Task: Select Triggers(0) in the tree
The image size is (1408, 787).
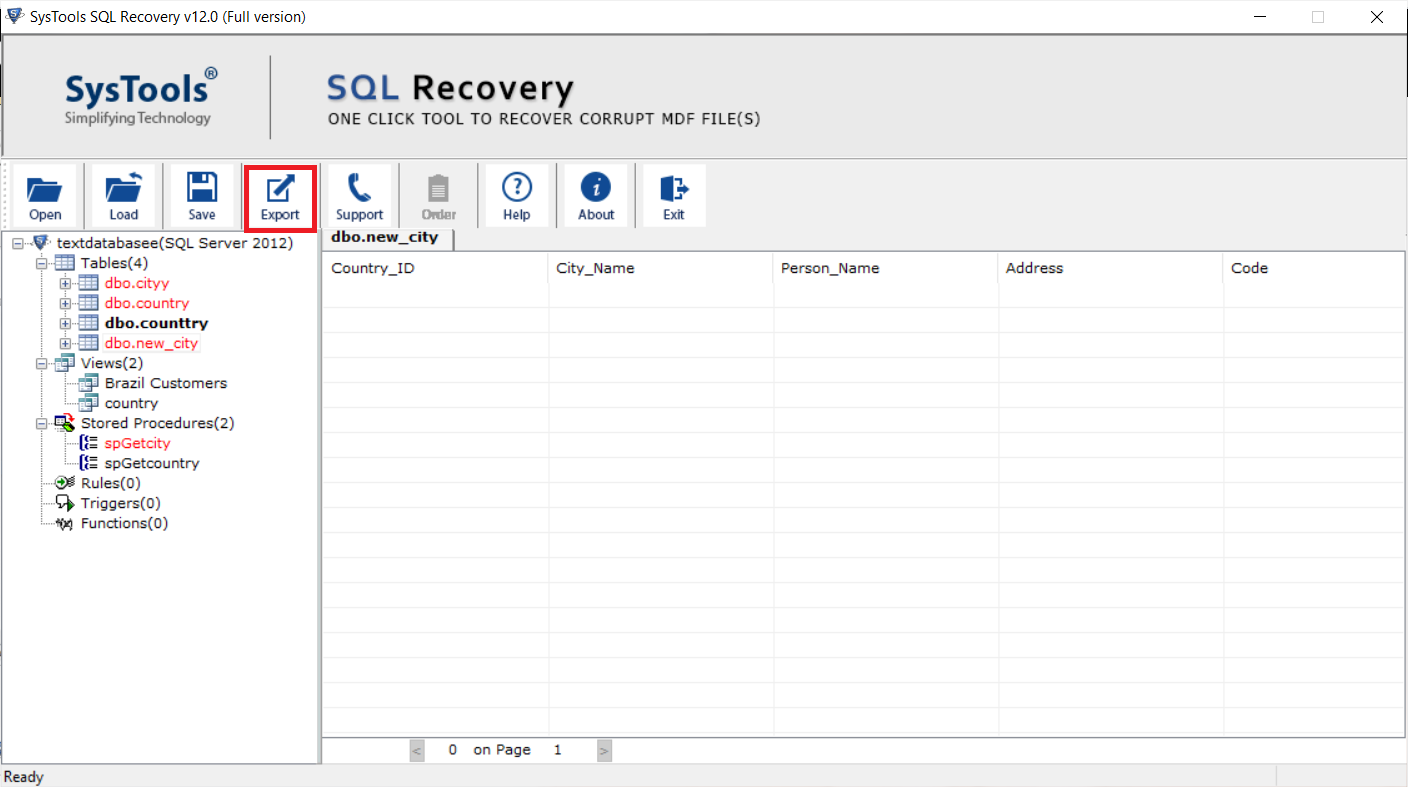Action: (121, 503)
